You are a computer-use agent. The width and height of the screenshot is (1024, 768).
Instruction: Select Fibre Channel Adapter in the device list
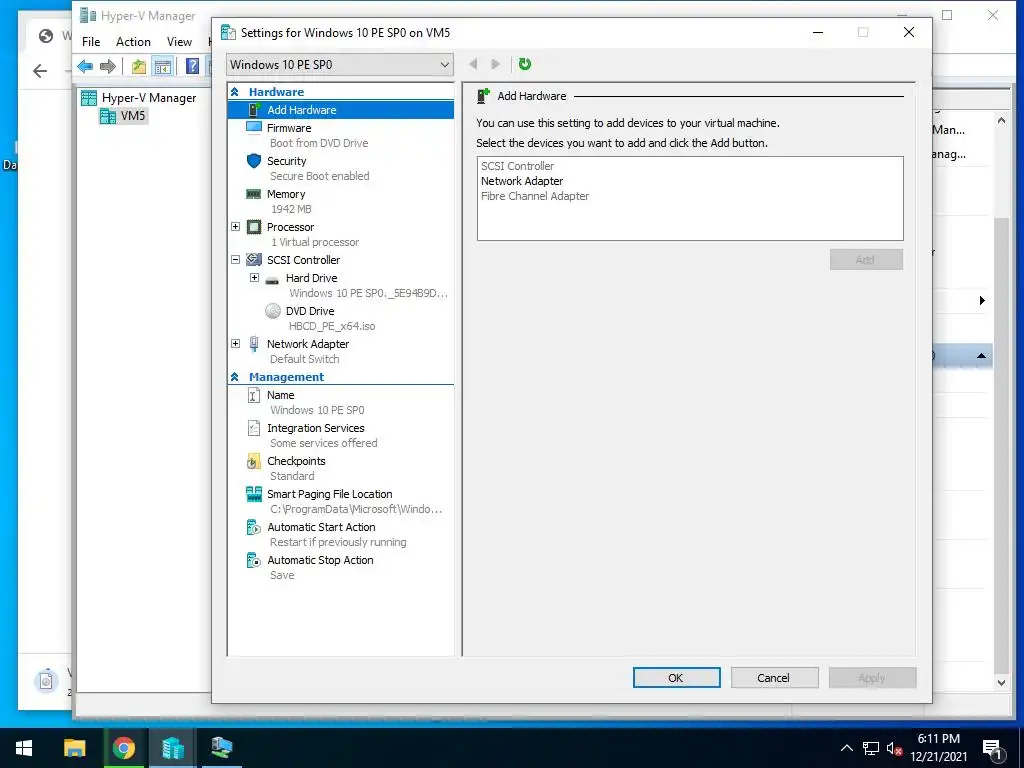point(535,196)
